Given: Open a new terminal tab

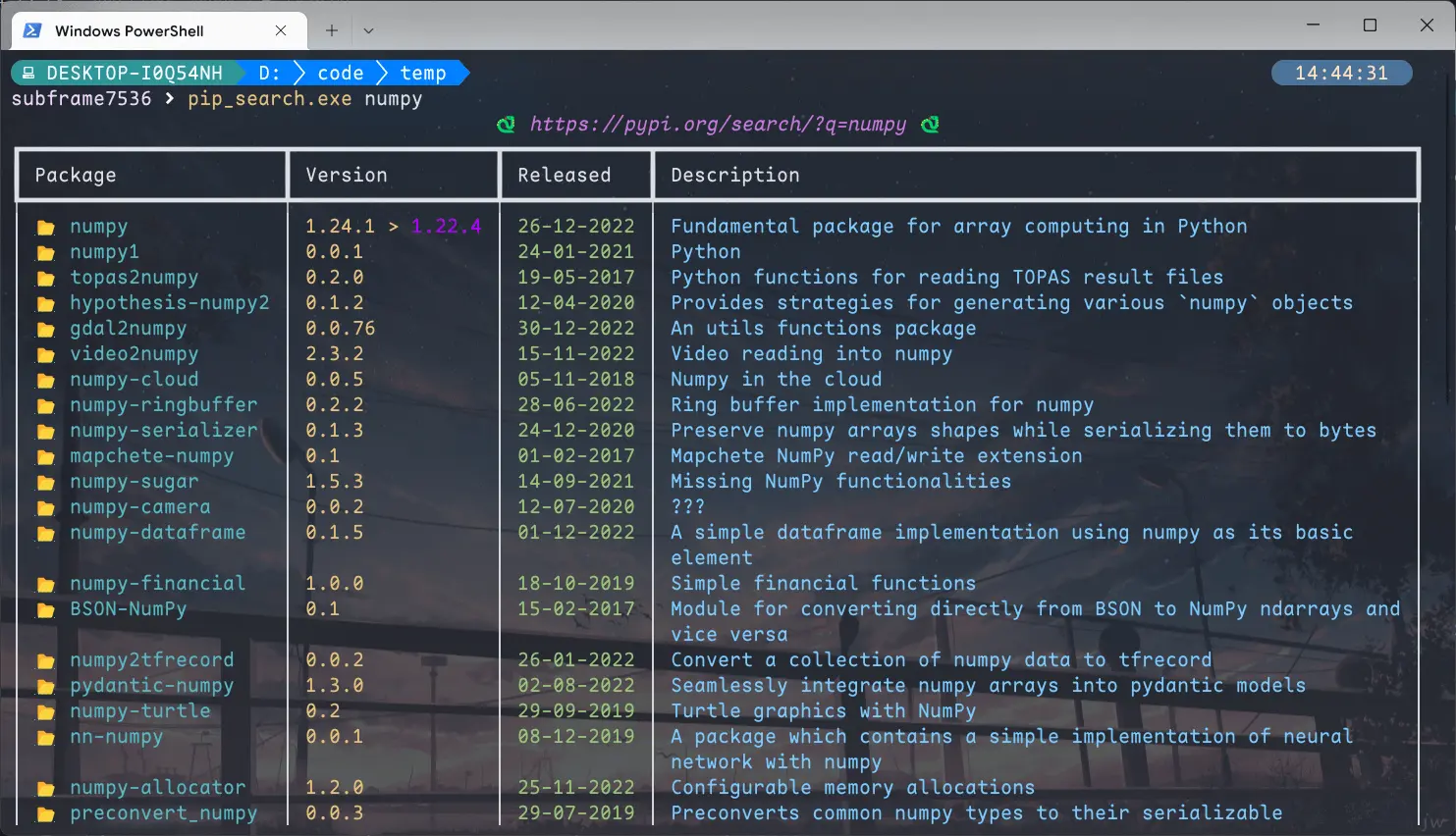Looking at the screenshot, I should click(x=332, y=30).
